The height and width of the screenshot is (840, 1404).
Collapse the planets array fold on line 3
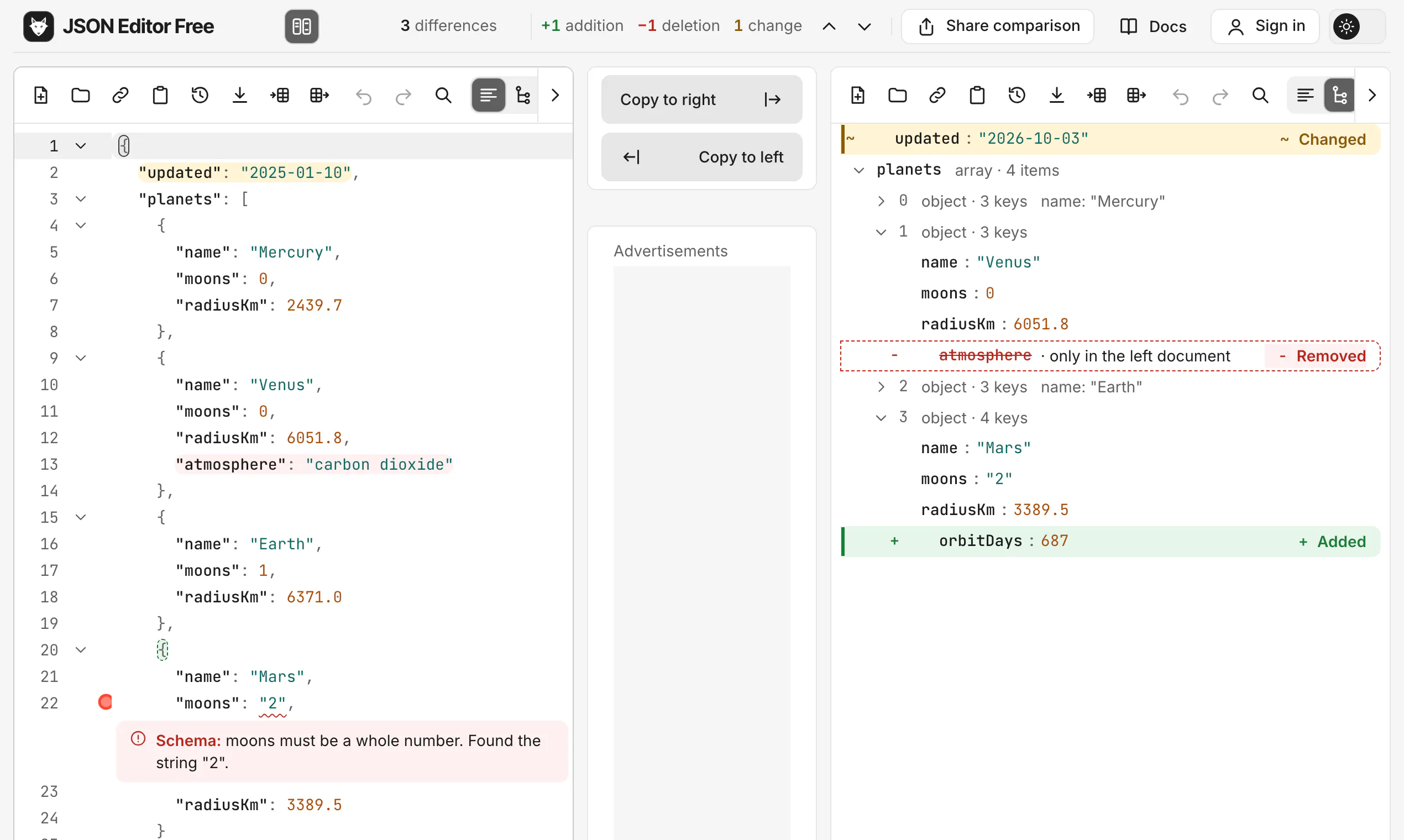81,200
